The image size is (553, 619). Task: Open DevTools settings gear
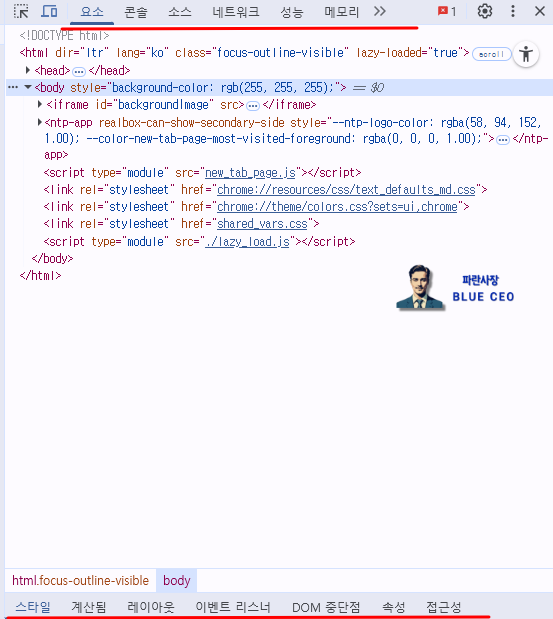pyautogui.click(x=485, y=11)
